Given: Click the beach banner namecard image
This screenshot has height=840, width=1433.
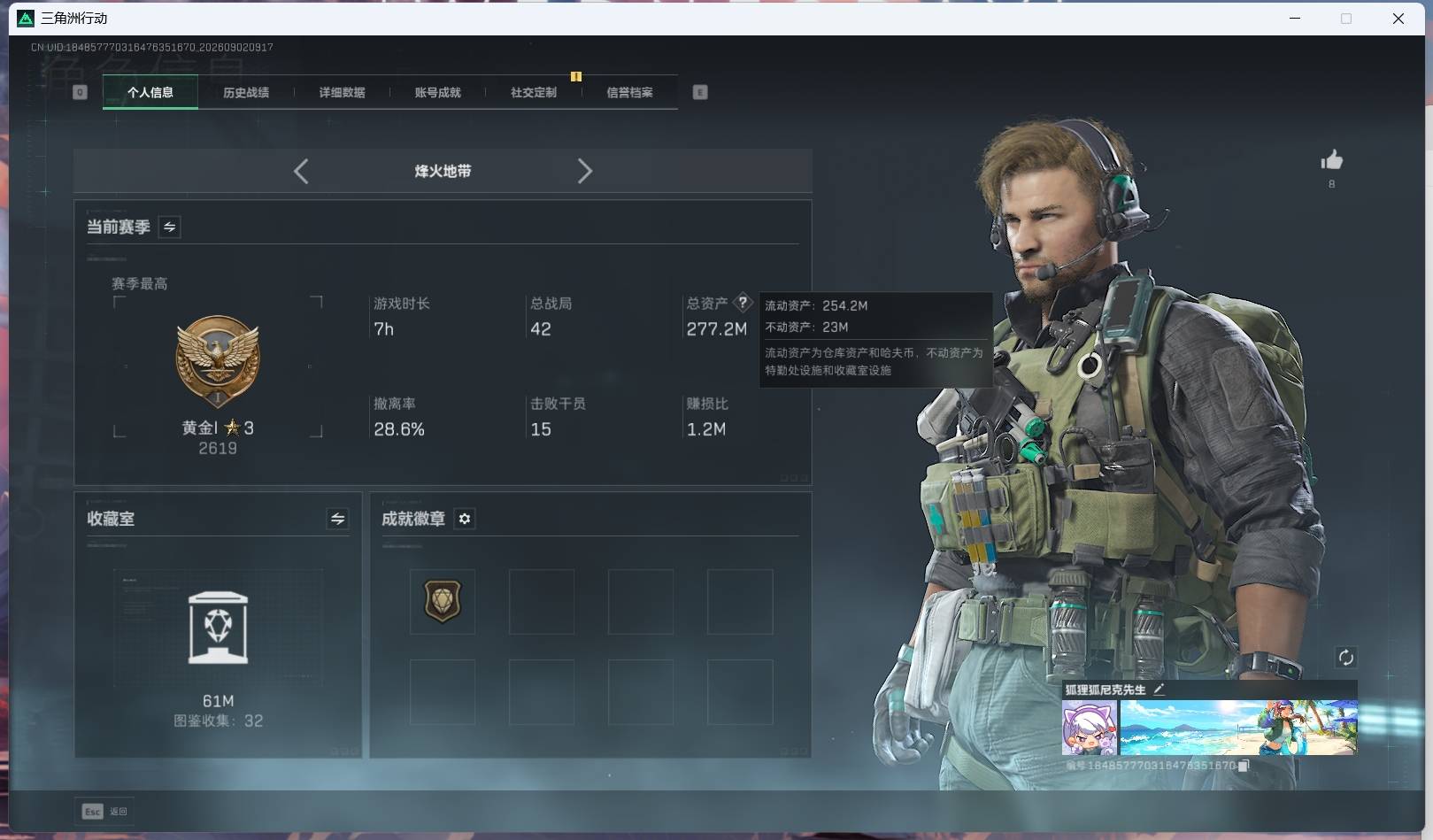Looking at the screenshot, I should pos(1238,728).
